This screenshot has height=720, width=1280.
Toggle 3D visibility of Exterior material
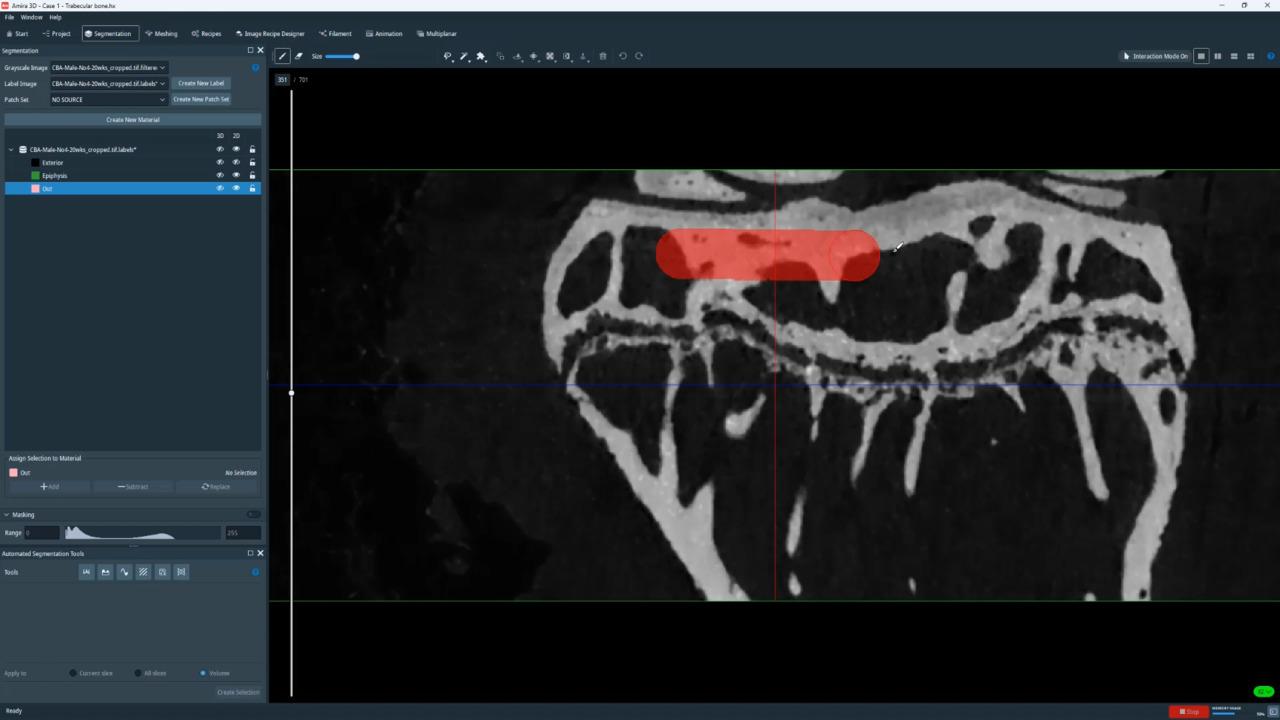(x=220, y=162)
